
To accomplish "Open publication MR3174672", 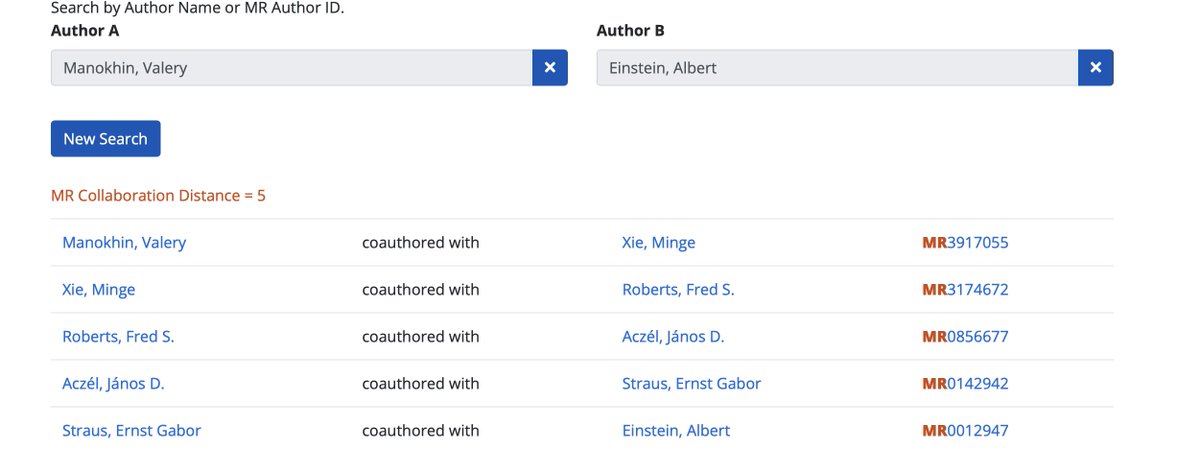I will tap(965, 289).
